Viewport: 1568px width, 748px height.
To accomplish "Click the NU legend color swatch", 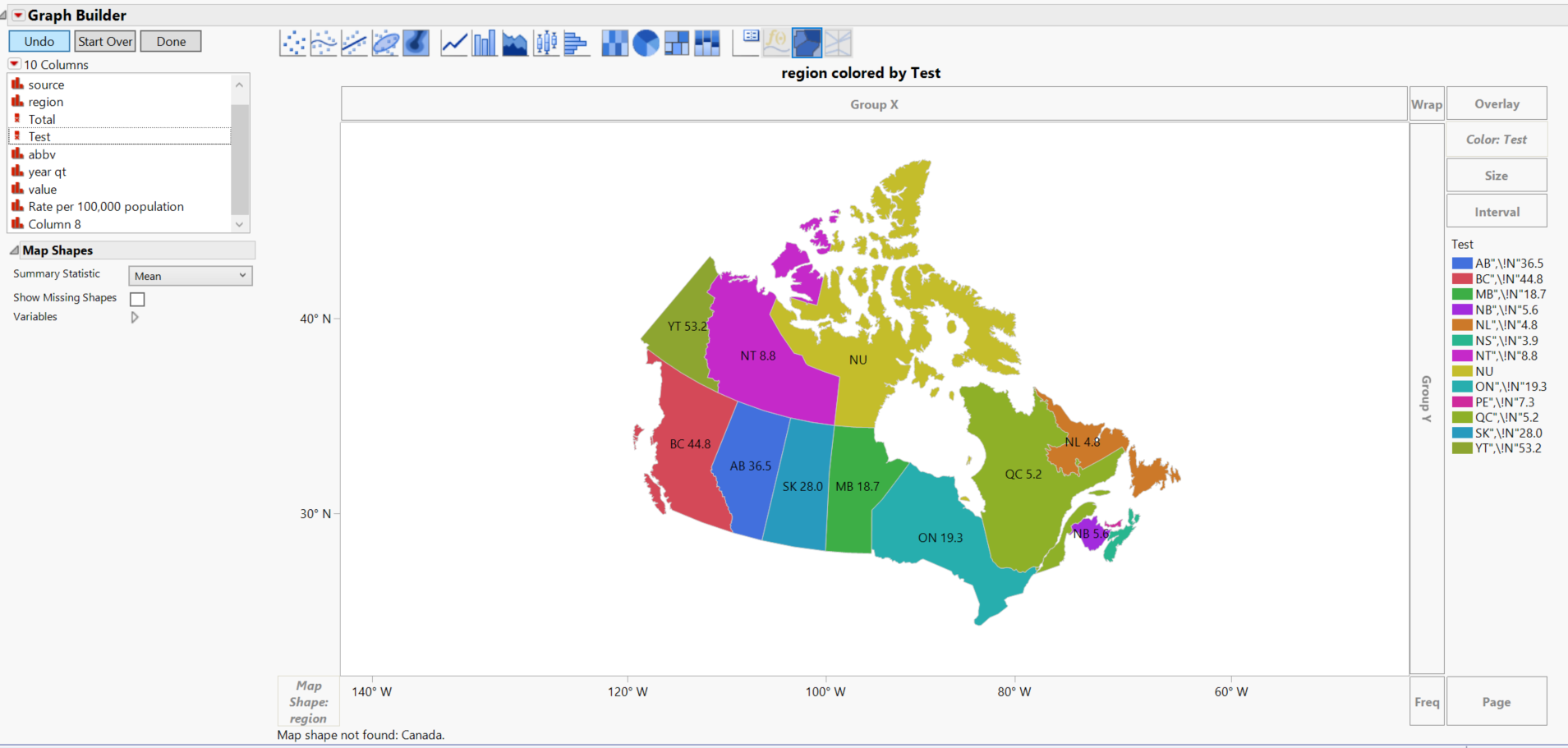I will (1461, 371).
